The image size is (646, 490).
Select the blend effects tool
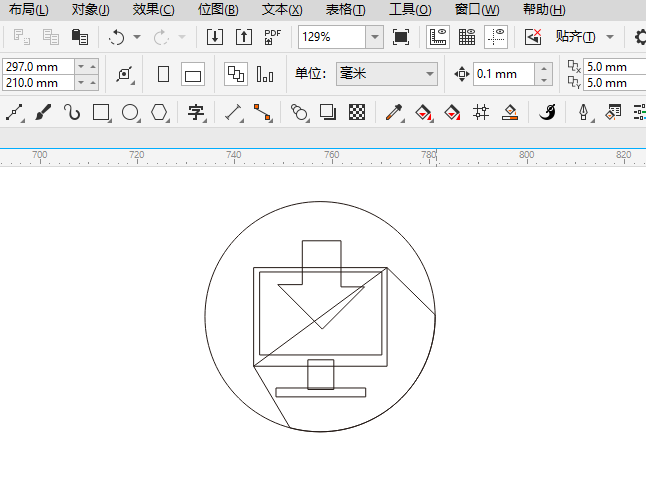[300, 112]
